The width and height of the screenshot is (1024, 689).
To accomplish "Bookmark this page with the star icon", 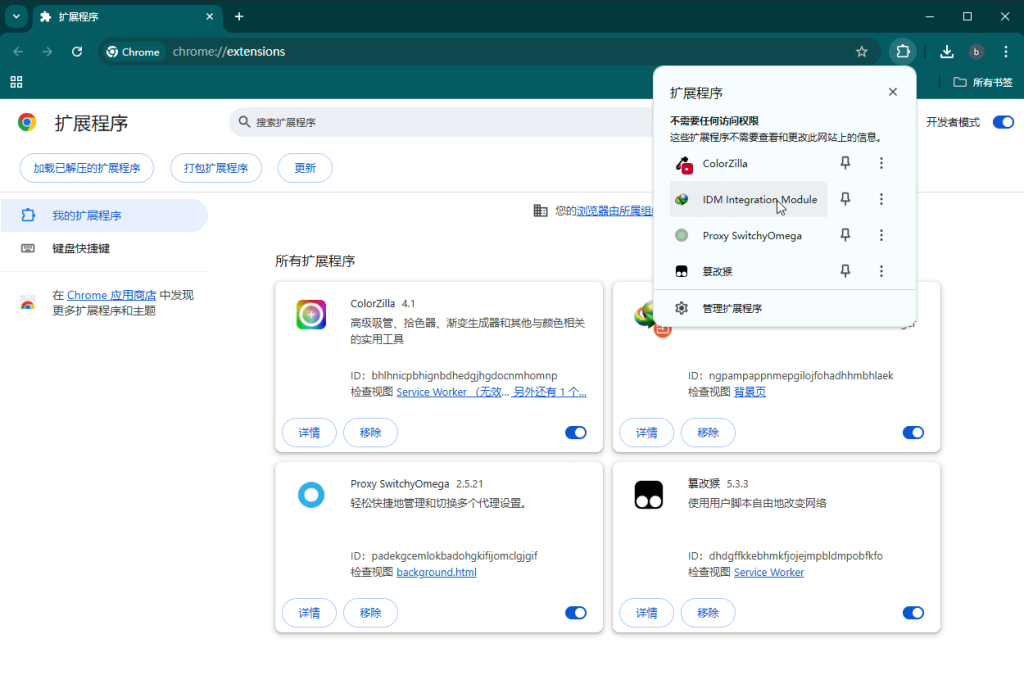I will coord(862,51).
